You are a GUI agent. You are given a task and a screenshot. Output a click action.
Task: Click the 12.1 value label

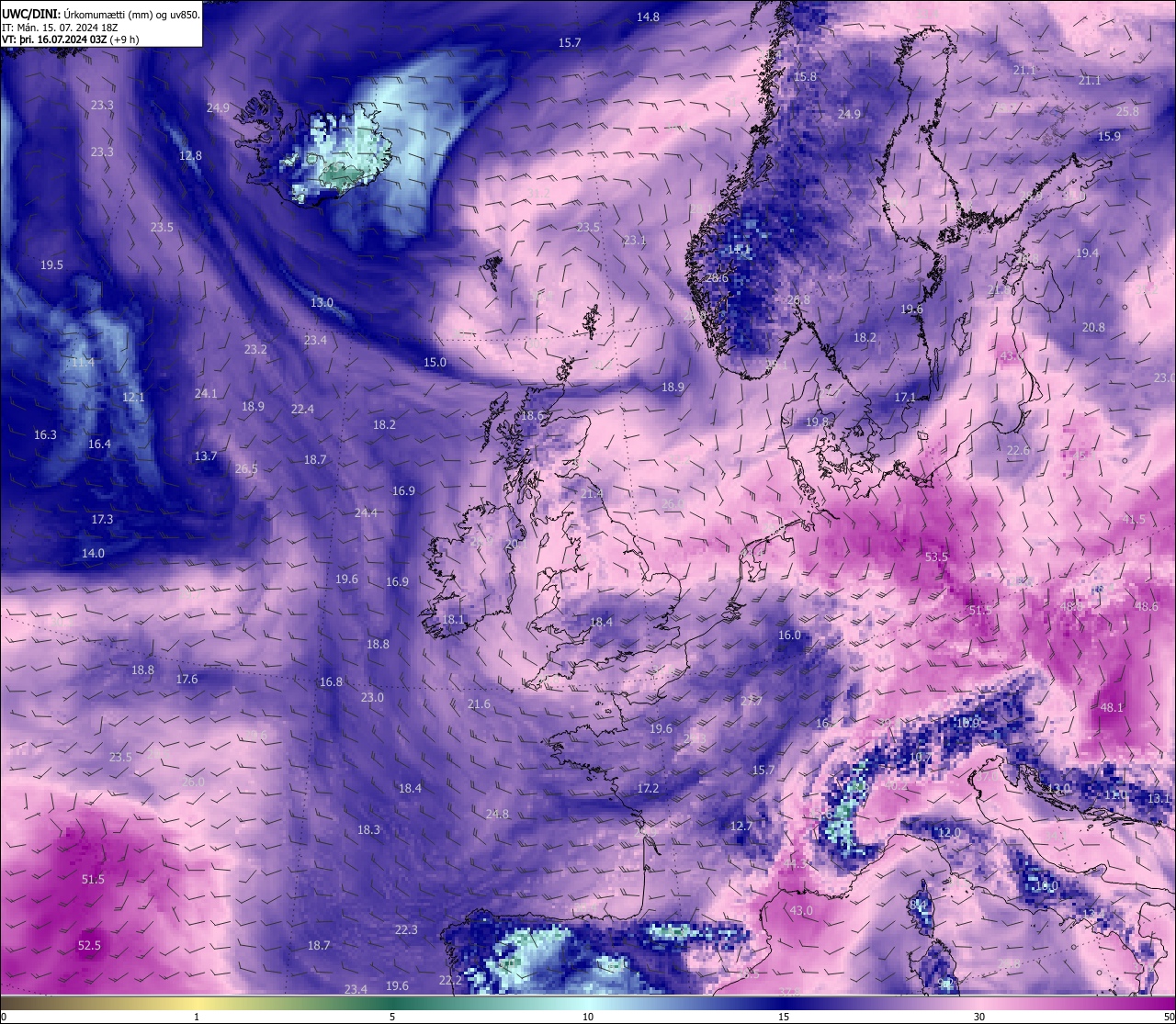click(133, 397)
